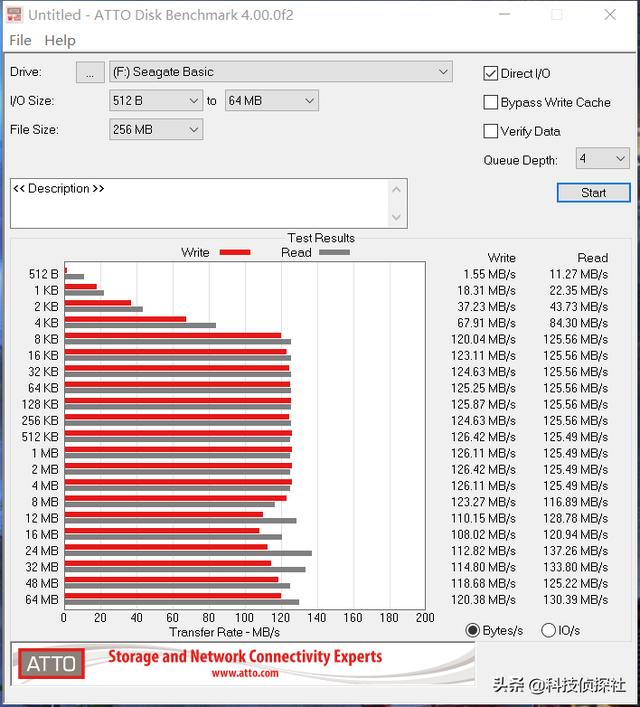Click the ATTO Disk Benchmark title bar icon
The height and width of the screenshot is (707, 640).
14,14
